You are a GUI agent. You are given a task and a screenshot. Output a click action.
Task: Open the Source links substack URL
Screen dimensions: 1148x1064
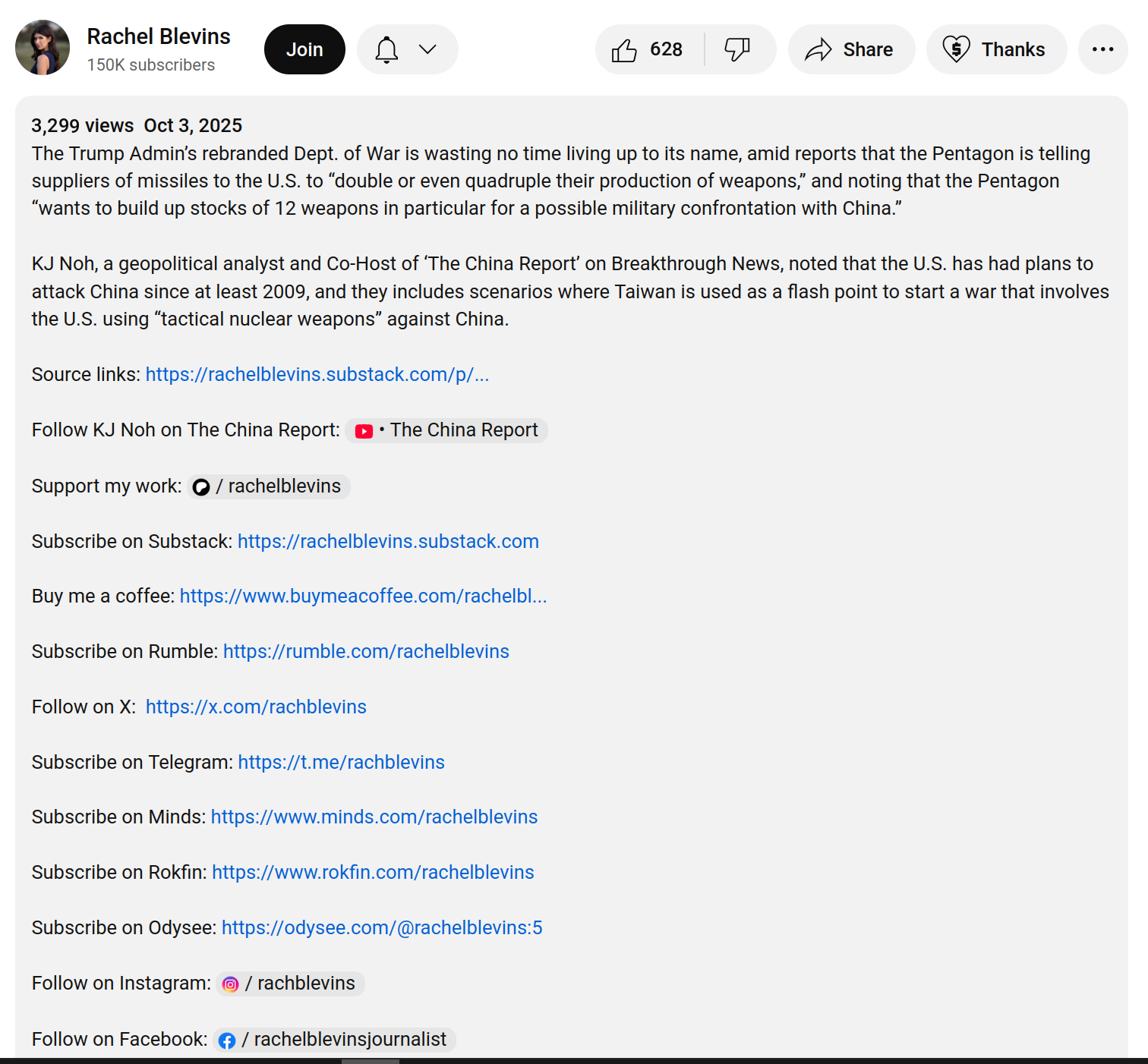coord(317,375)
